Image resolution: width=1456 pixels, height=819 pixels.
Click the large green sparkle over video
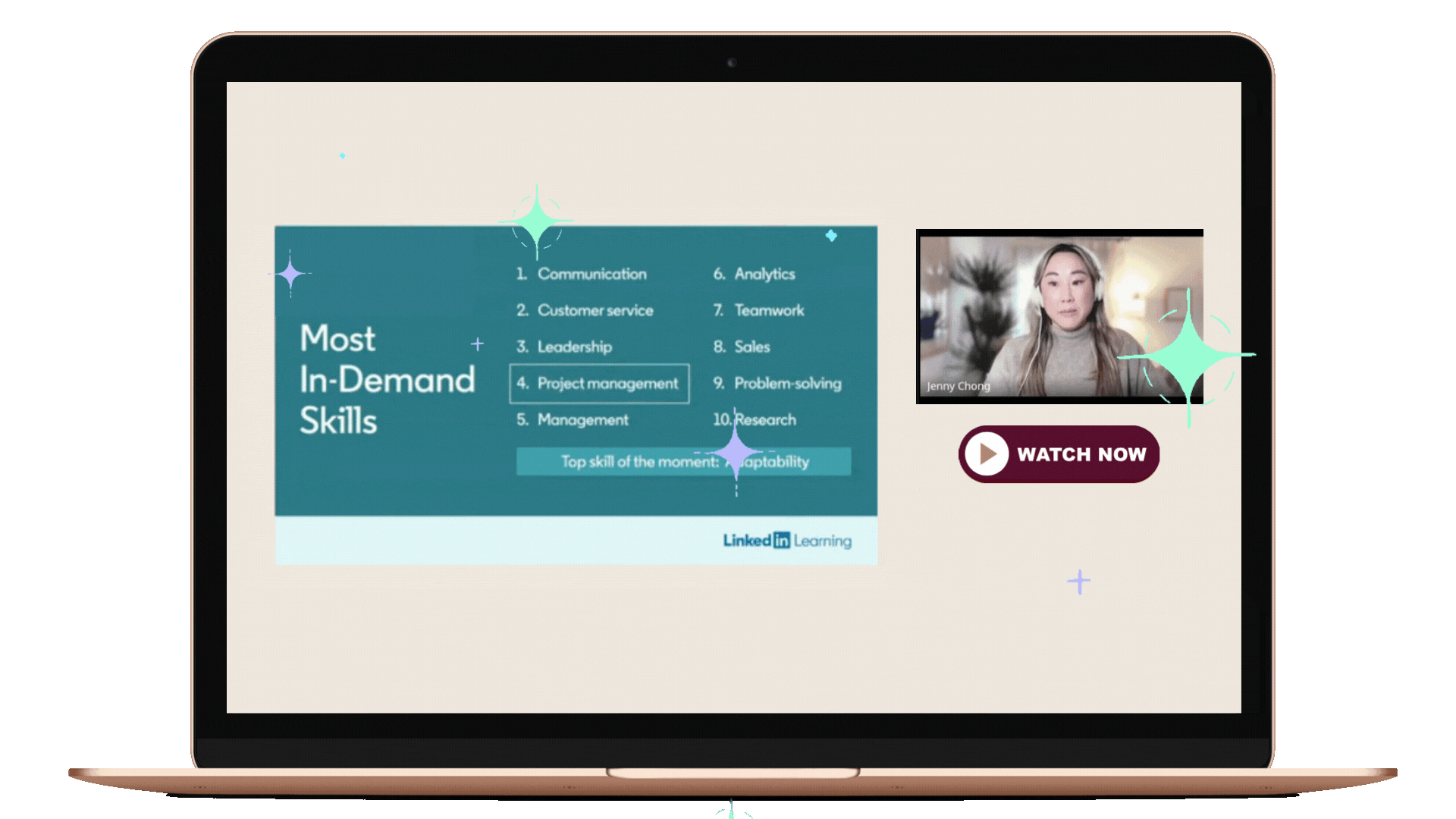click(1188, 355)
